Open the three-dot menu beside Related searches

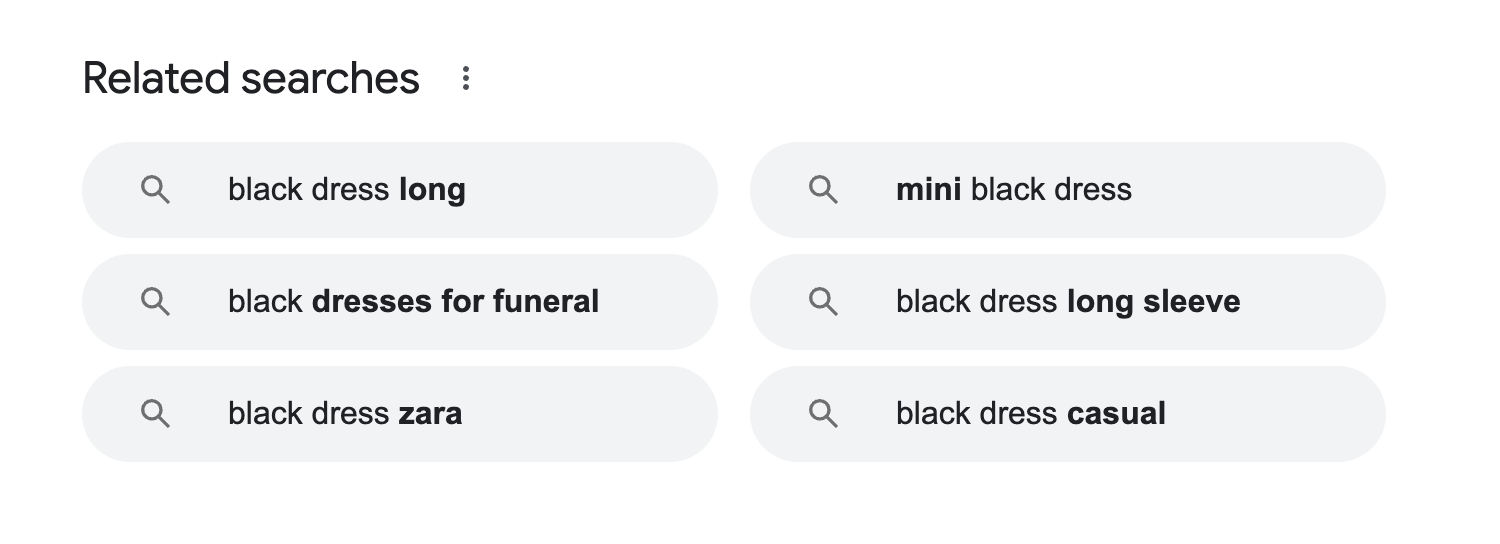click(465, 79)
